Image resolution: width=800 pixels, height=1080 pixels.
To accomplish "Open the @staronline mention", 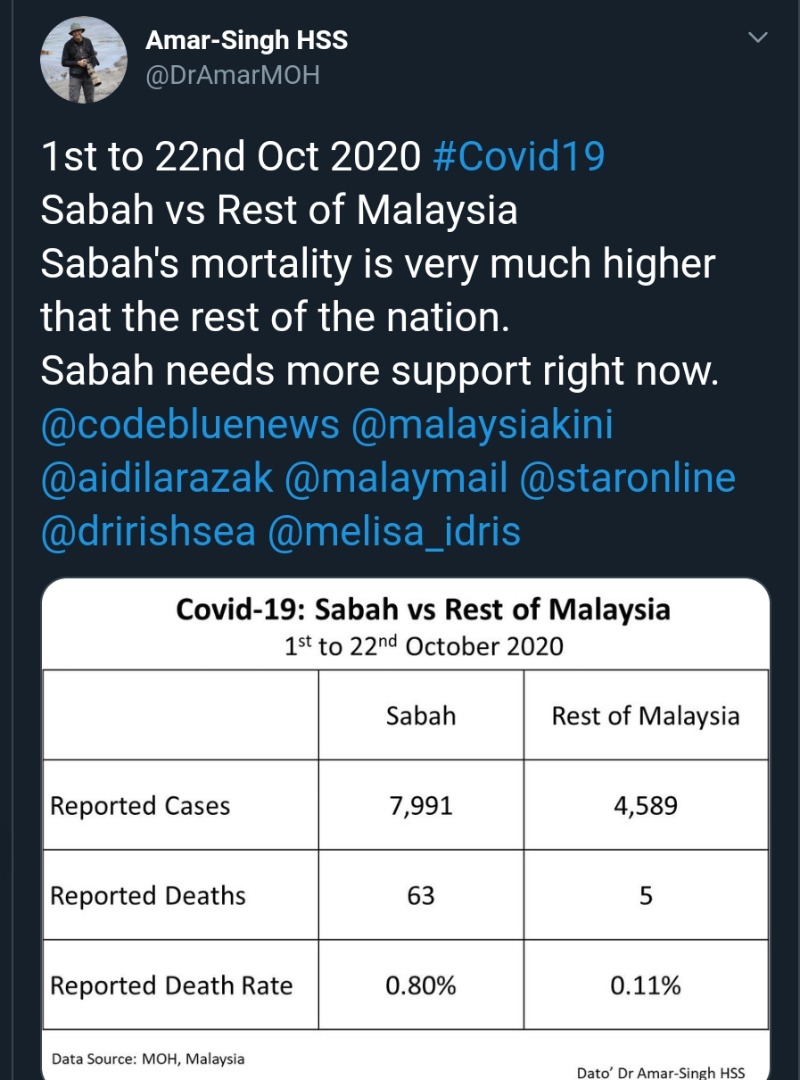I will [628, 478].
